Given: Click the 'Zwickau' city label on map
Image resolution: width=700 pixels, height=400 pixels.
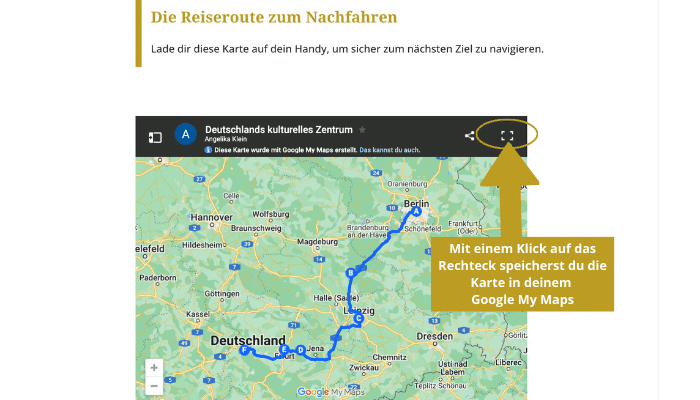Looking at the screenshot, I should click(x=364, y=368).
